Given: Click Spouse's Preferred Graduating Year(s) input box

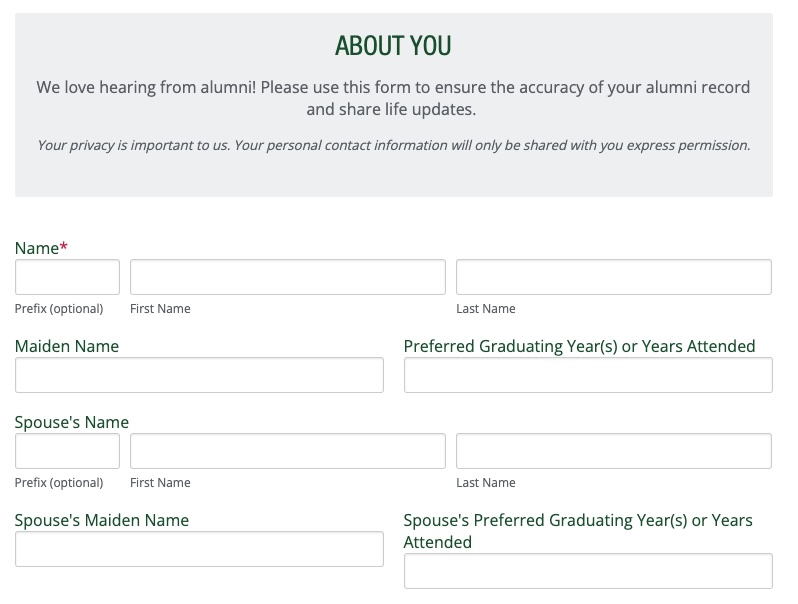Looking at the screenshot, I should (588, 571).
